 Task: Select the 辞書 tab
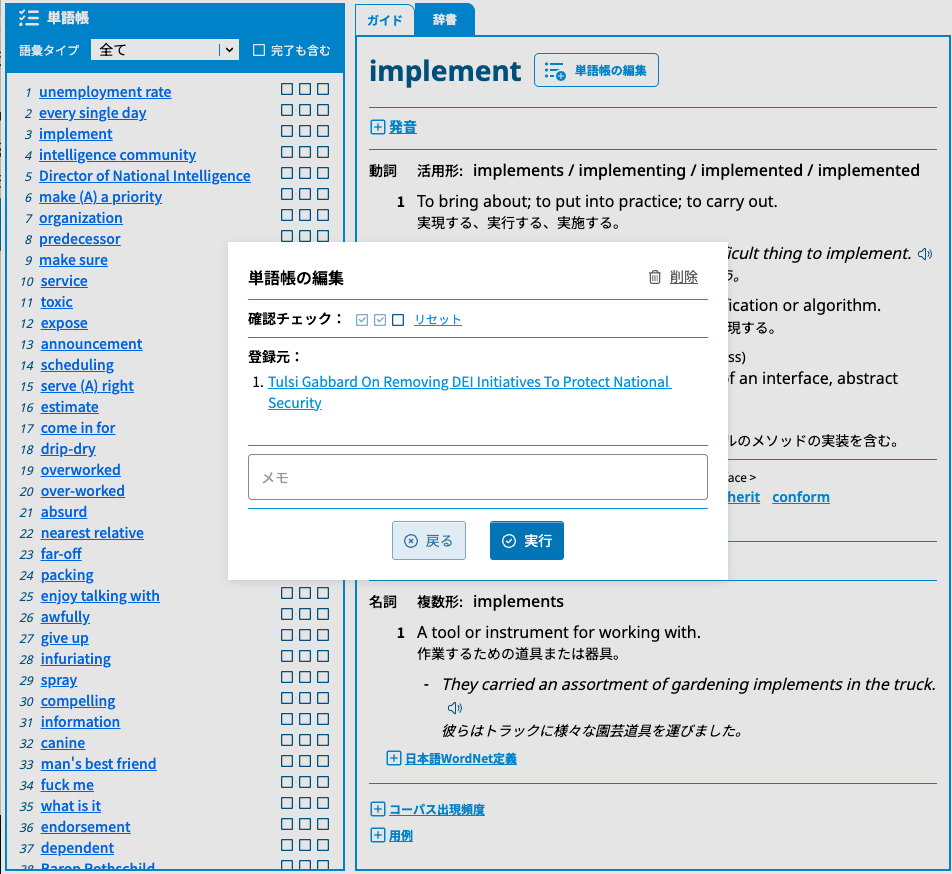click(444, 20)
